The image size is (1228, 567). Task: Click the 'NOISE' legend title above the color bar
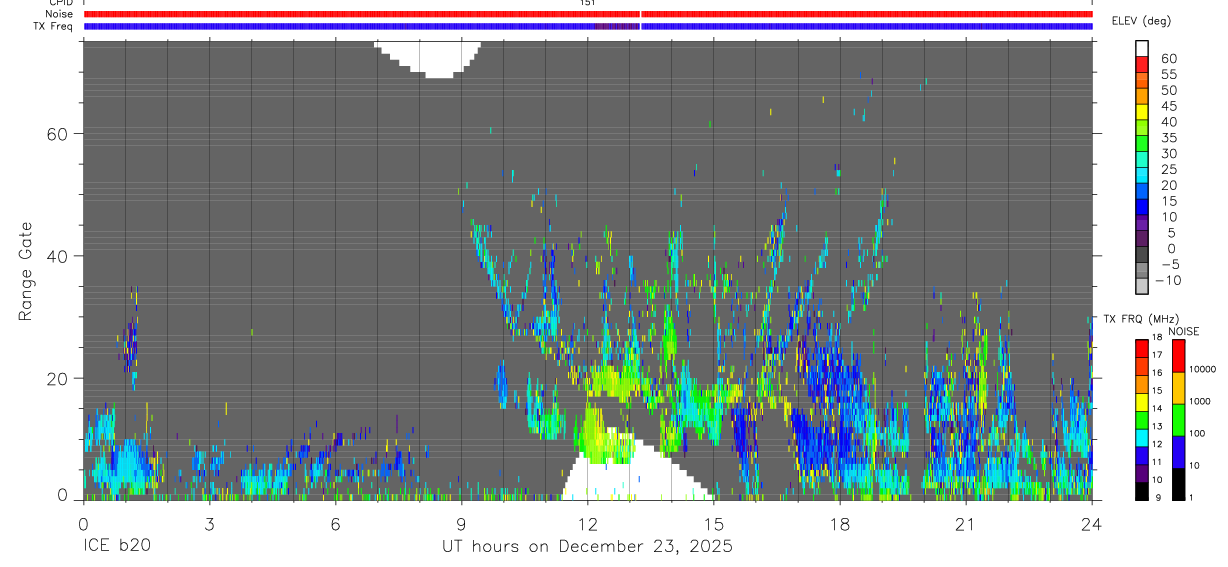point(1184,331)
